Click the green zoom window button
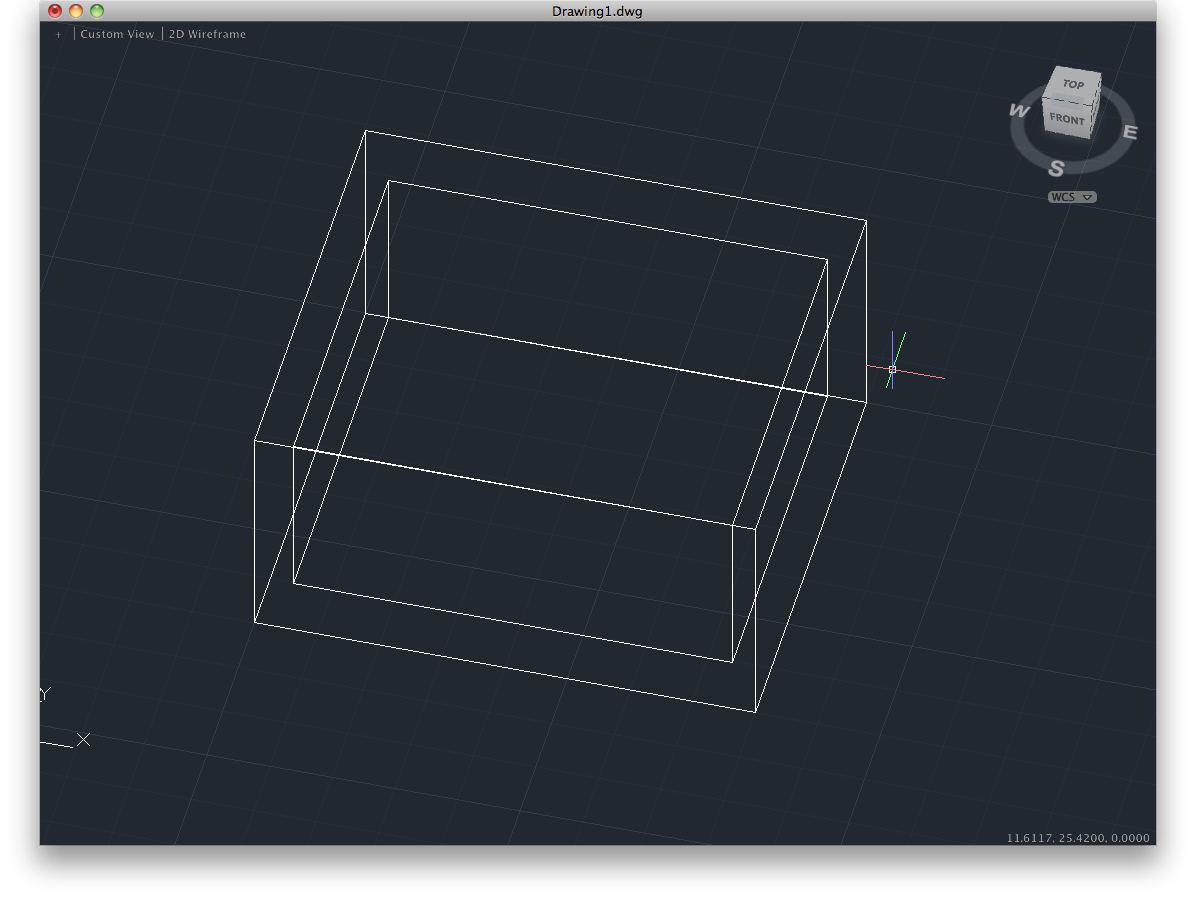 (x=97, y=11)
